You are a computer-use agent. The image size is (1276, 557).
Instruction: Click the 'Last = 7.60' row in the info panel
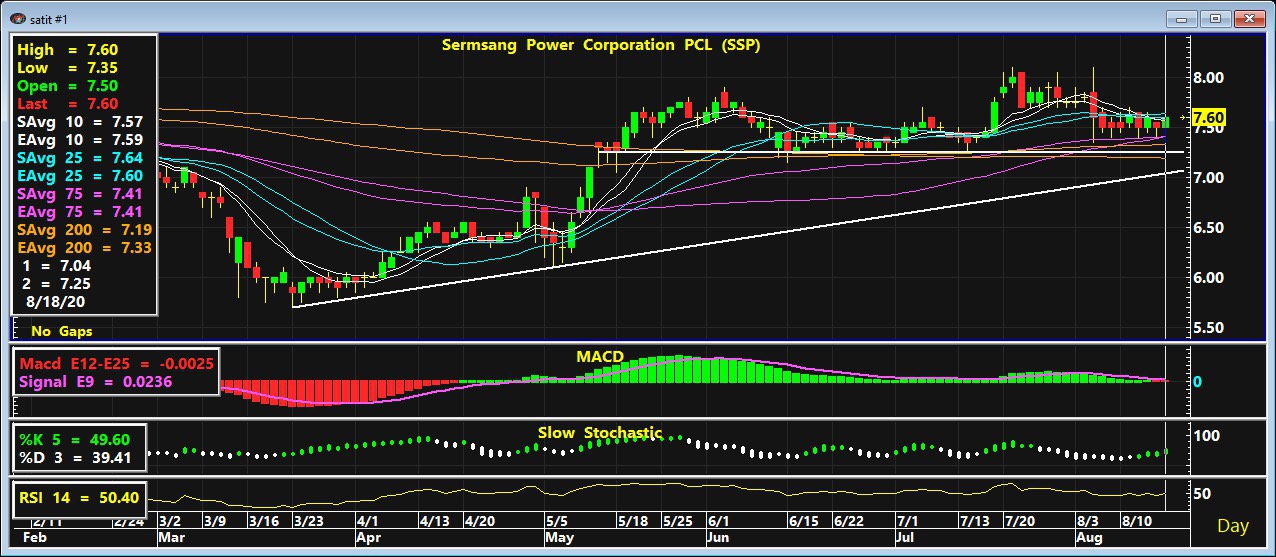[x=68, y=104]
